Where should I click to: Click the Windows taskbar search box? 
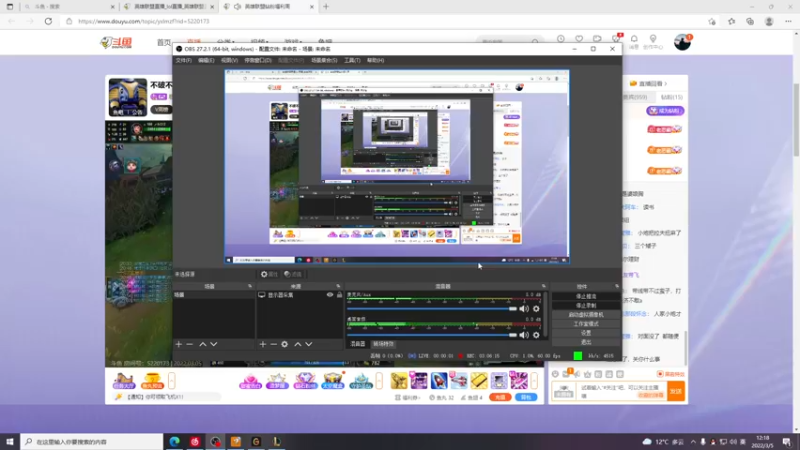(92, 442)
